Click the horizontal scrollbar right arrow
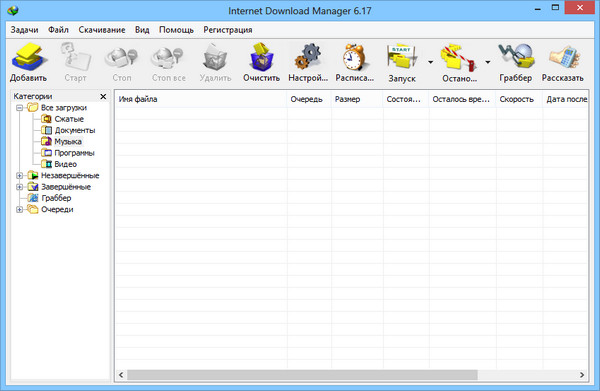The image size is (600, 391). click(x=582, y=375)
